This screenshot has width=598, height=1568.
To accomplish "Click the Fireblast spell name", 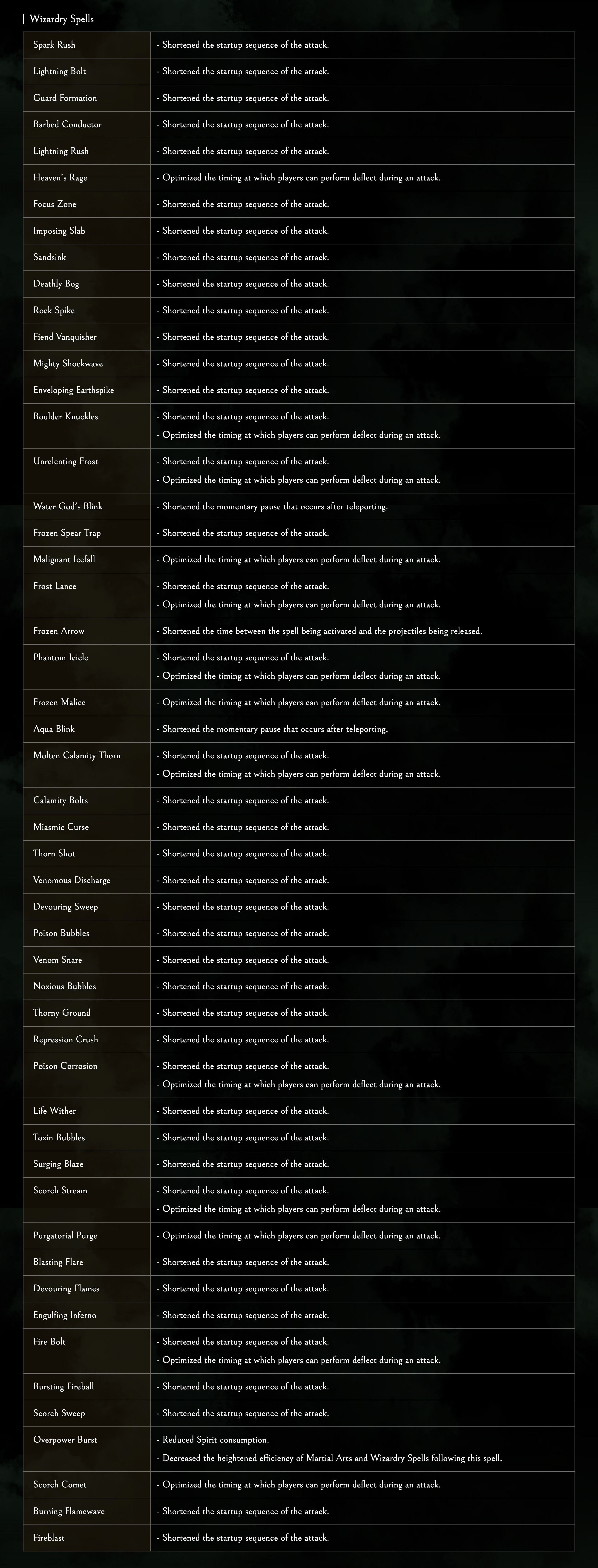I will click(49, 1538).
